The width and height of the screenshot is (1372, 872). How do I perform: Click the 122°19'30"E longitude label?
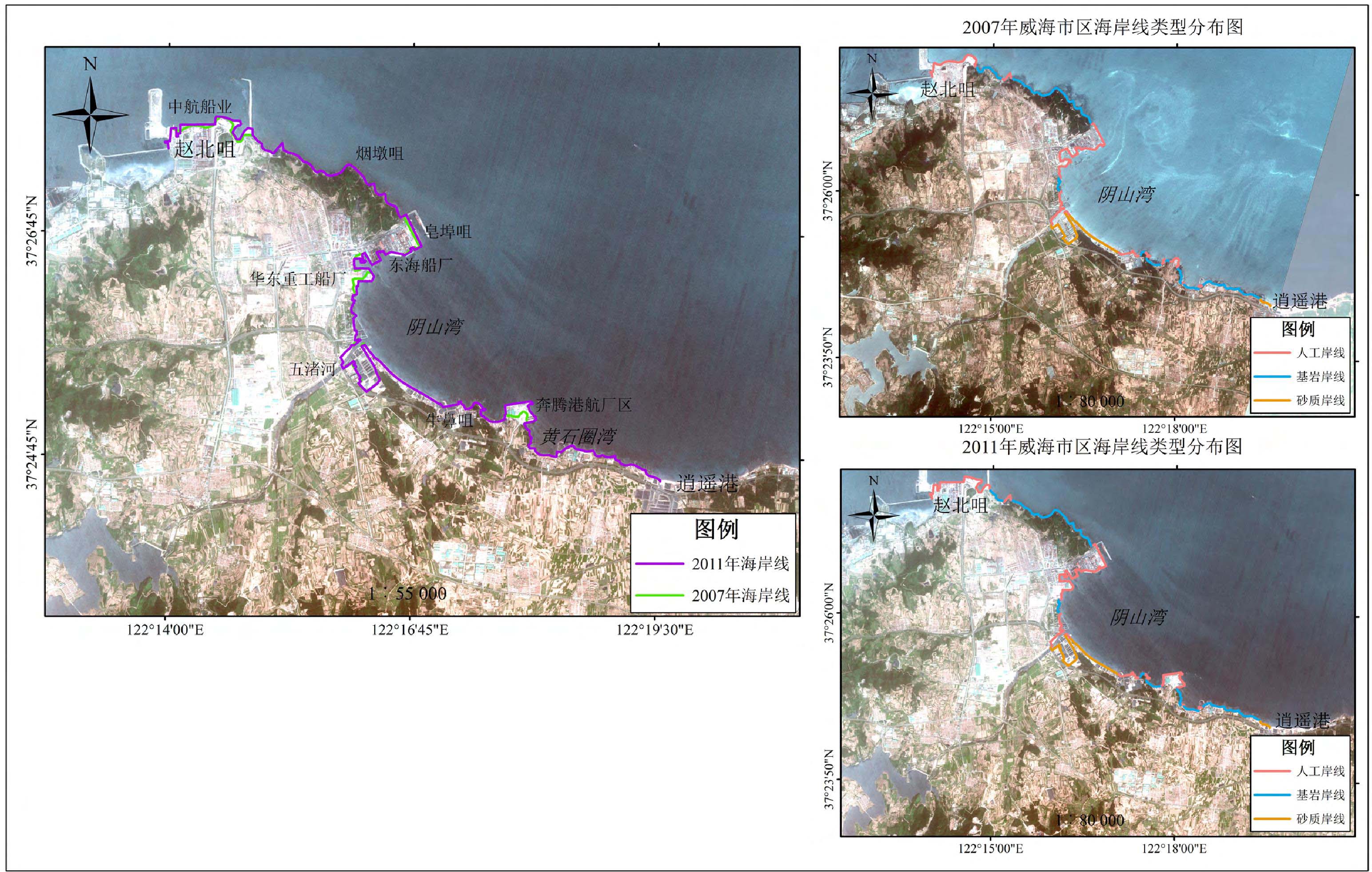(654, 630)
